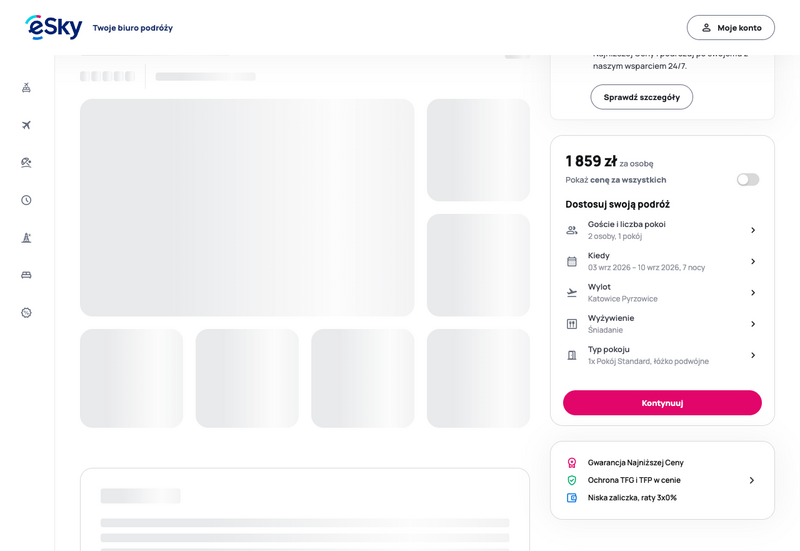
Task: Click the pink 'Kontynuuj' button
Action: (662, 403)
